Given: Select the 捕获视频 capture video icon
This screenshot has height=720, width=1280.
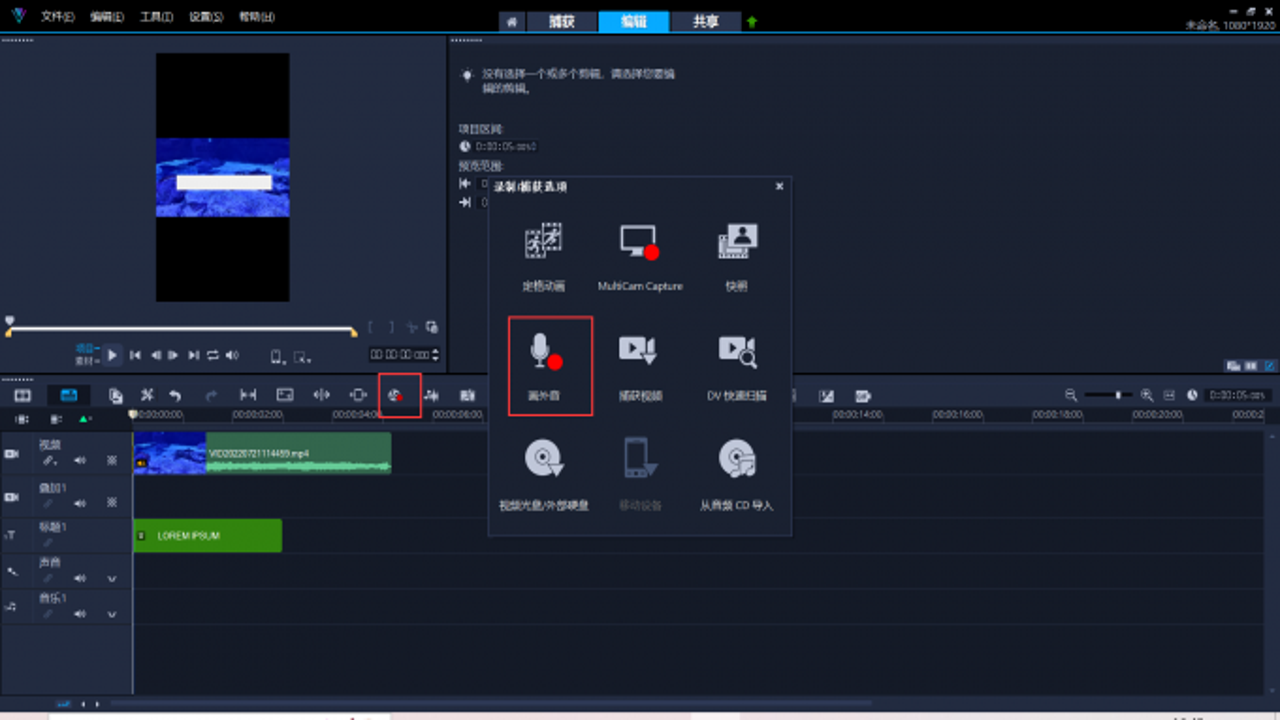Looking at the screenshot, I should pyautogui.click(x=638, y=367).
